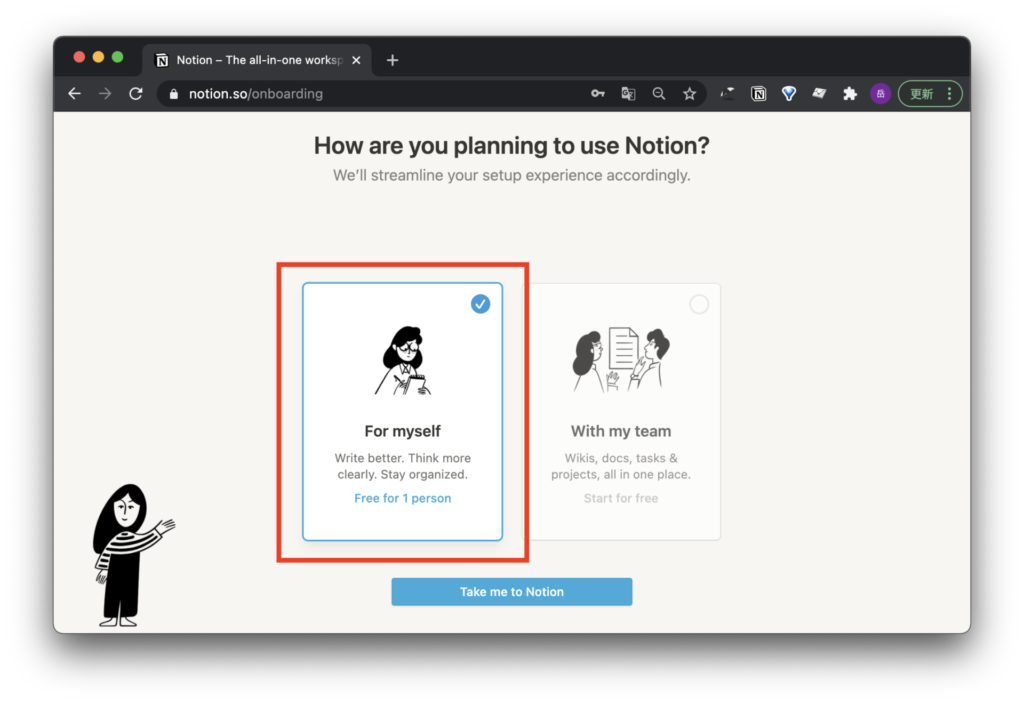Click the With my team illustration
The image size is (1024, 704).
[621, 360]
